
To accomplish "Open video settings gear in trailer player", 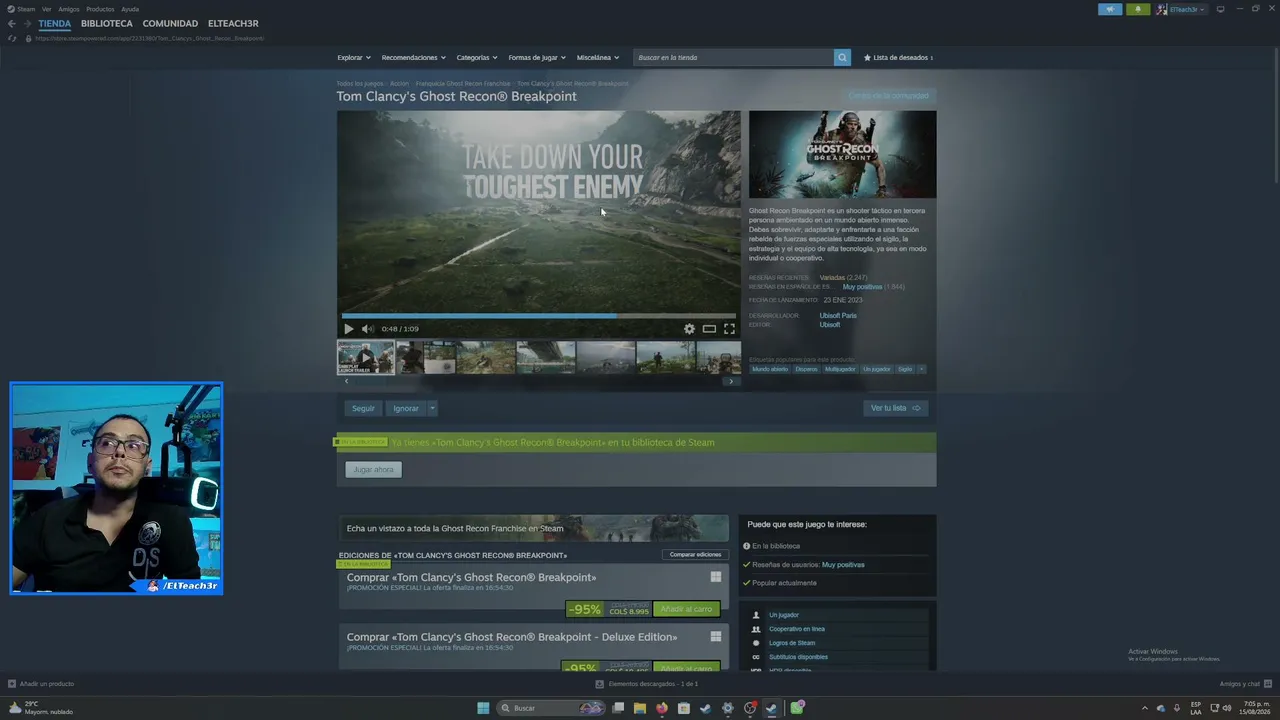I will click(689, 329).
